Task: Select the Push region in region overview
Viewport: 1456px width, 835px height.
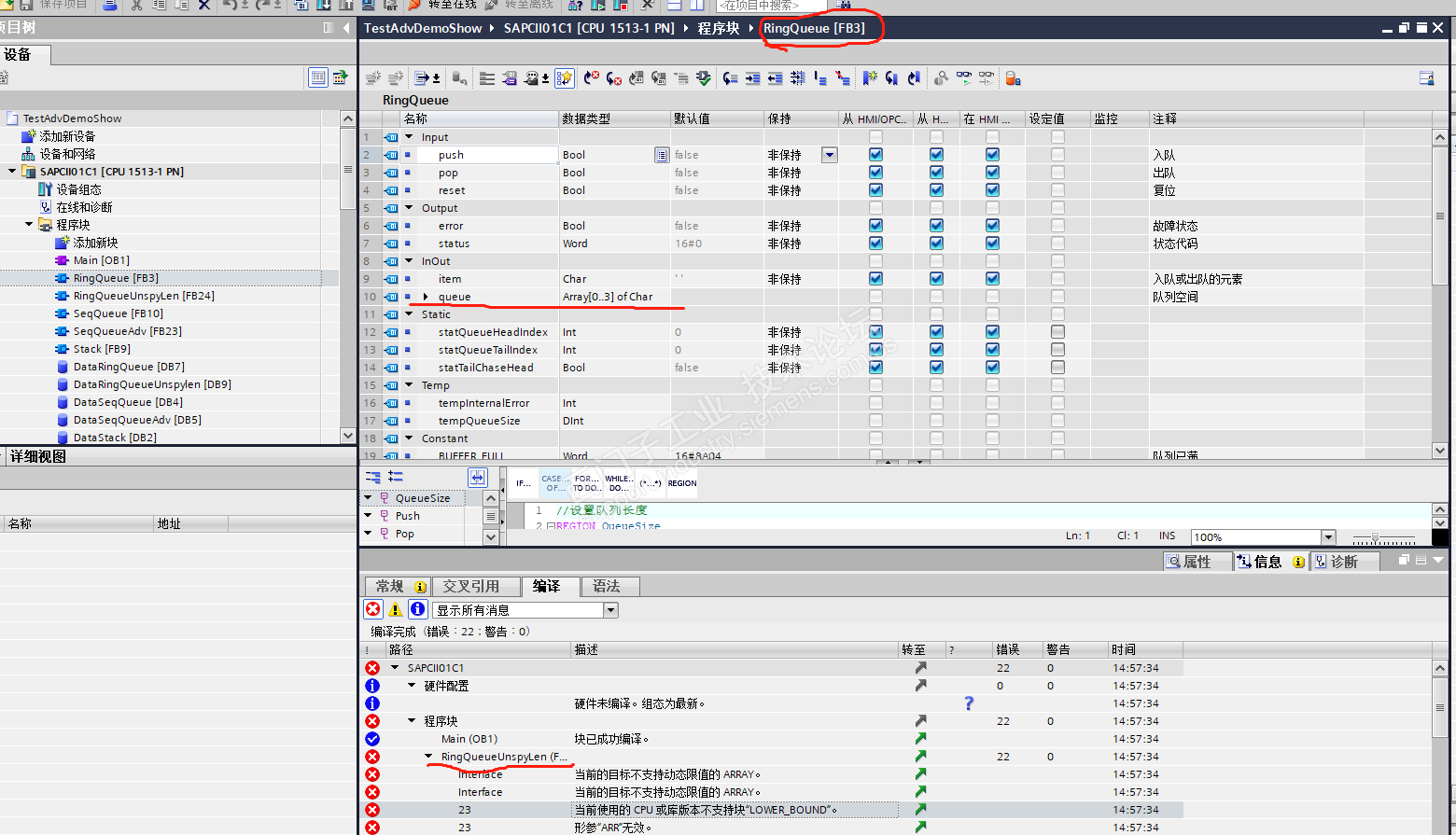Action: (x=407, y=516)
